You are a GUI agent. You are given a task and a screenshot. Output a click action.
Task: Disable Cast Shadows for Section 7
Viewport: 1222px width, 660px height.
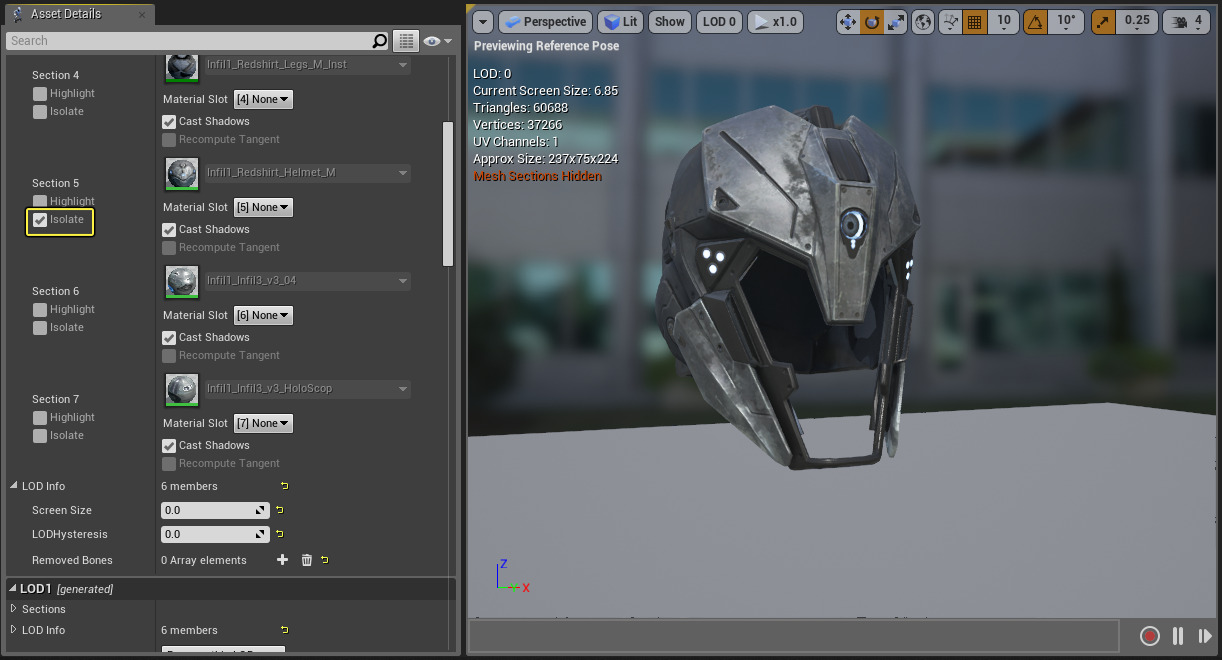(169, 446)
